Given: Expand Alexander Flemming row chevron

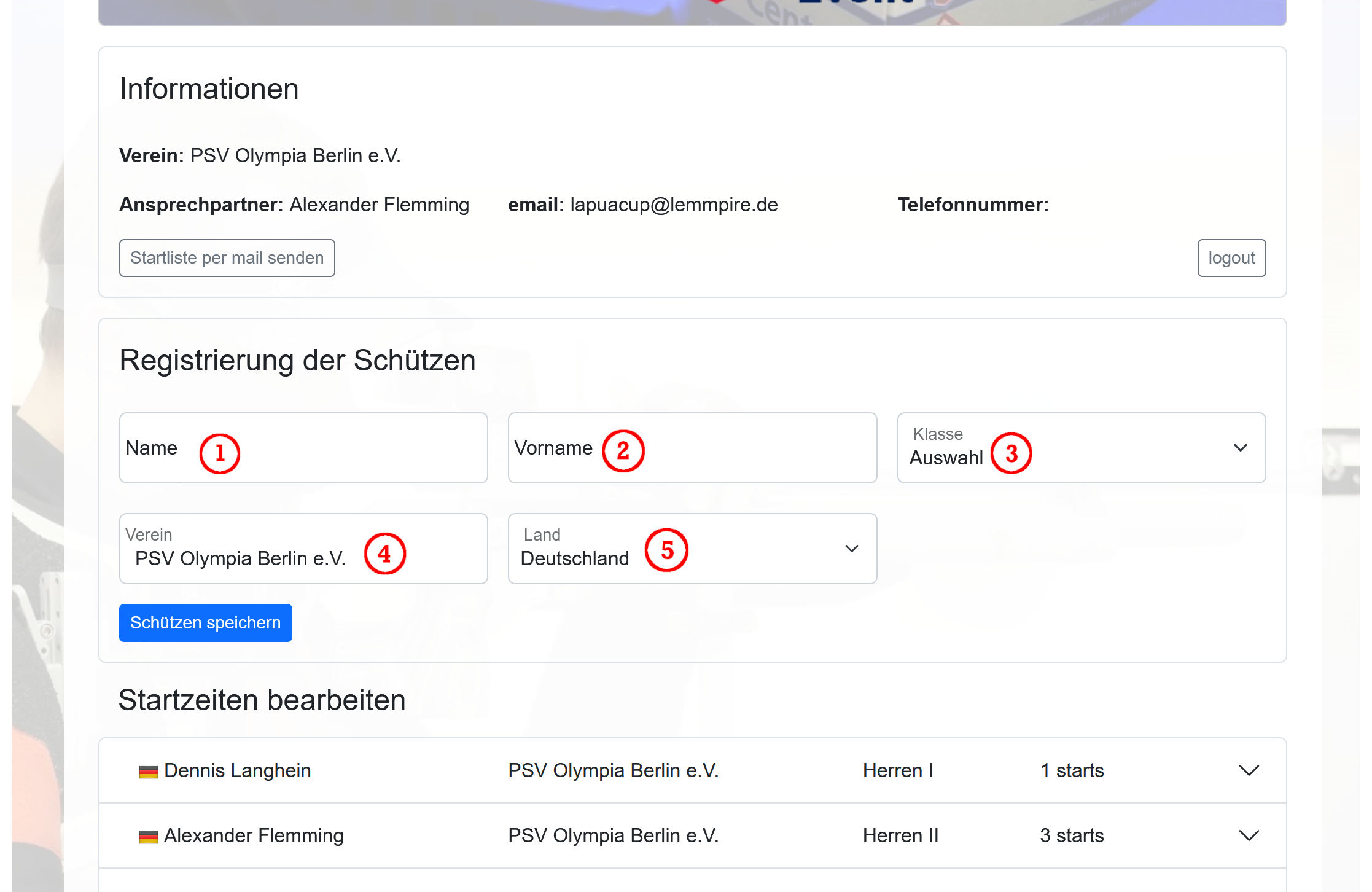Looking at the screenshot, I should [x=1249, y=835].
